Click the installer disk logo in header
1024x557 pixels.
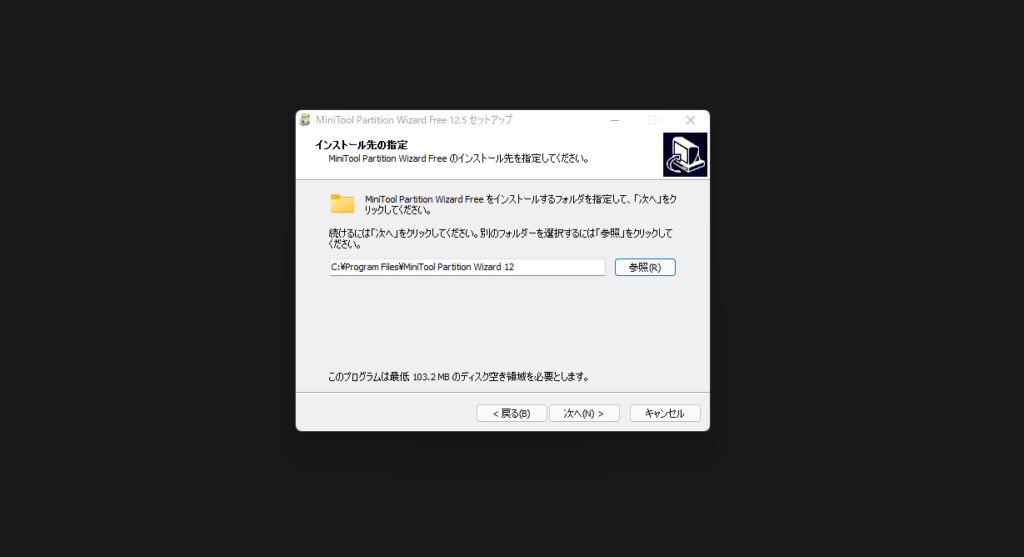point(685,155)
